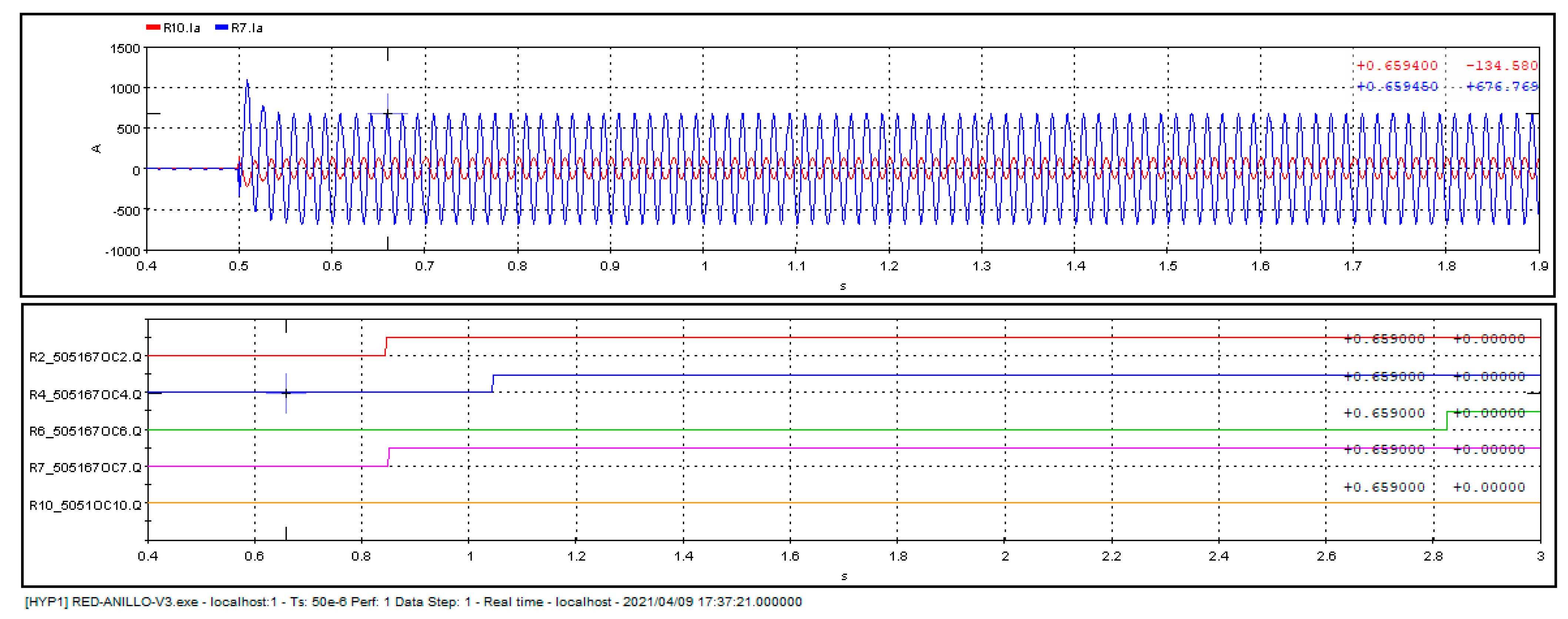Click the R6_505167OC6.Q signal label
Viewport: 1568px width, 619px height.
85,432
